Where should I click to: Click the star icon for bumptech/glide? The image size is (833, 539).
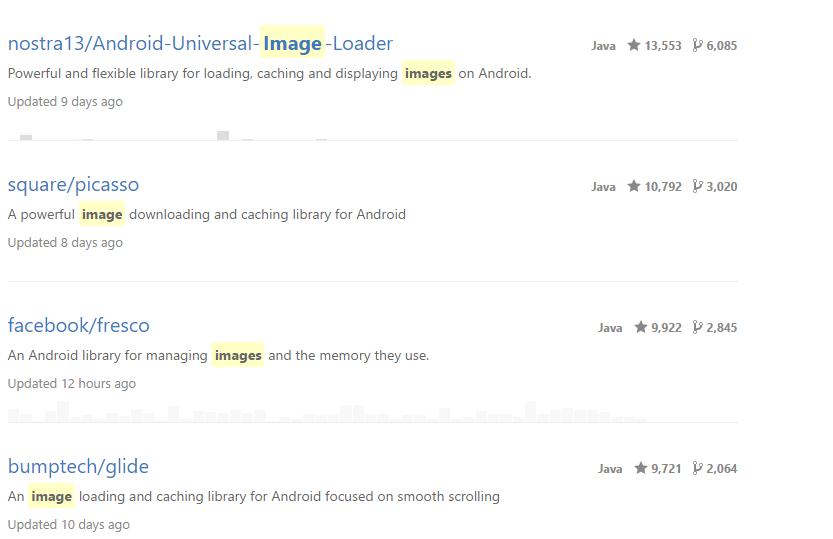[x=641, y=468]
